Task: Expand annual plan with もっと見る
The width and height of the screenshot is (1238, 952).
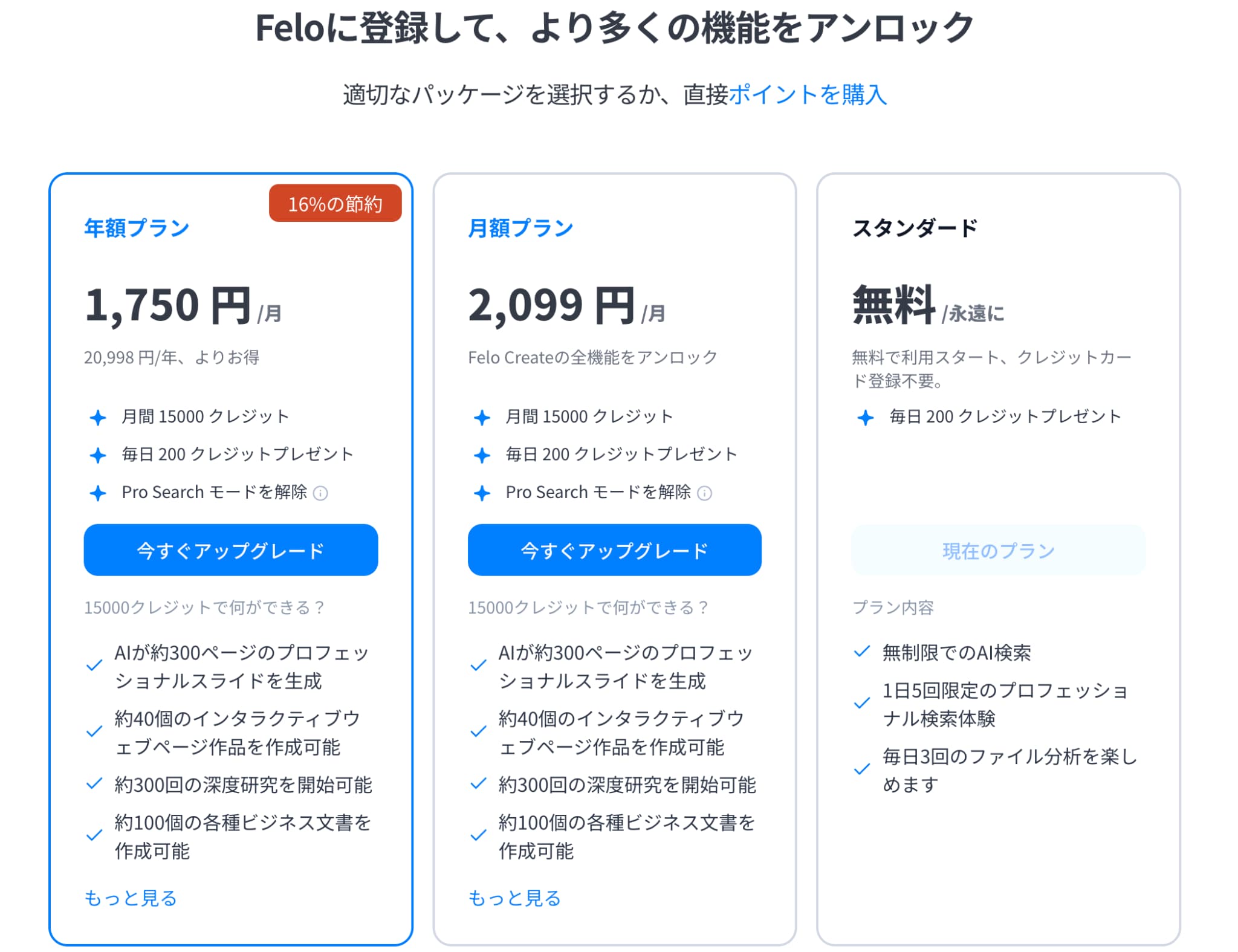Action: point(131,898)
